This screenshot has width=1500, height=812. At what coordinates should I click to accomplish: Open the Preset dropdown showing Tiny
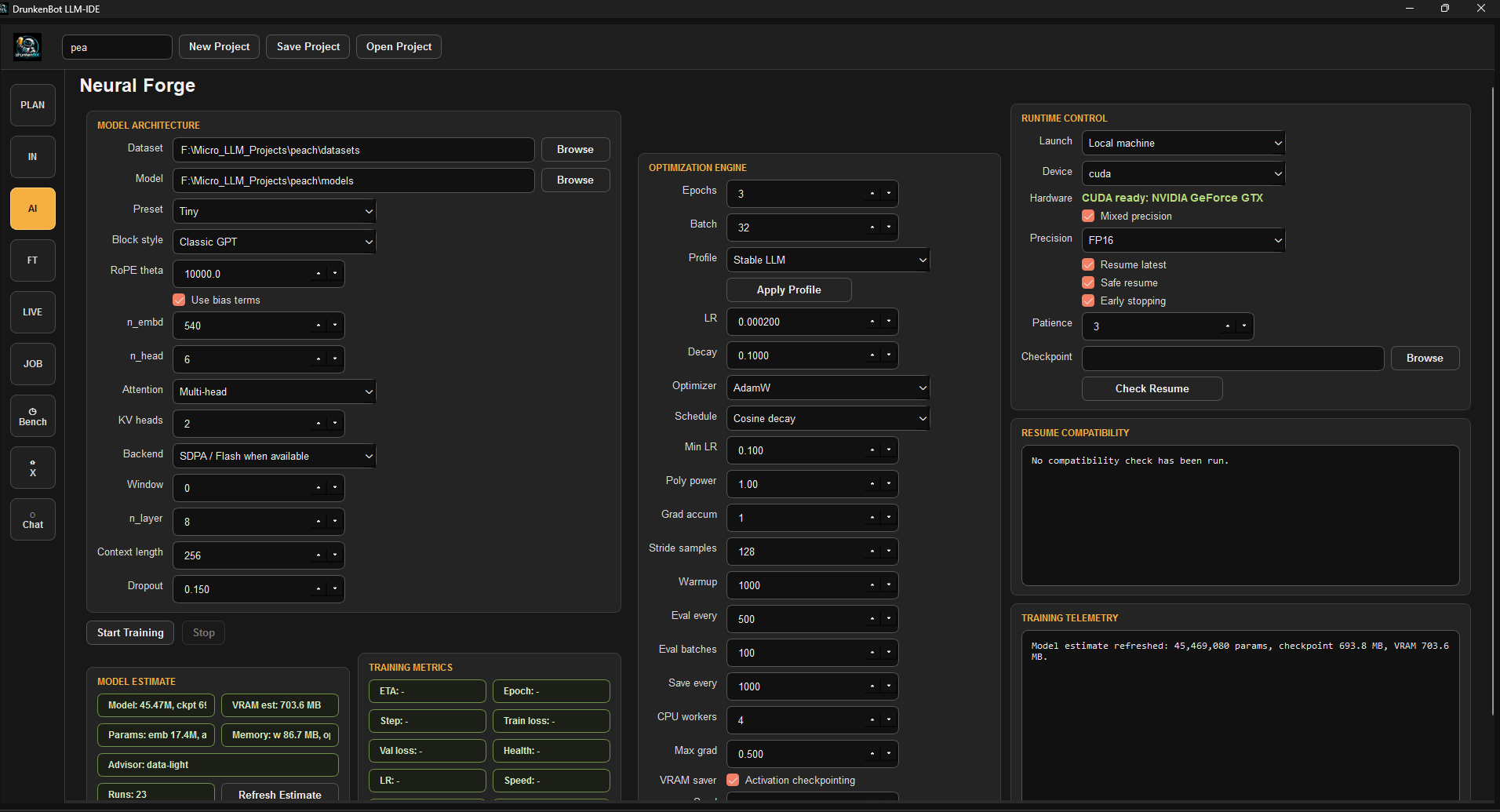(x=275, y=212)
